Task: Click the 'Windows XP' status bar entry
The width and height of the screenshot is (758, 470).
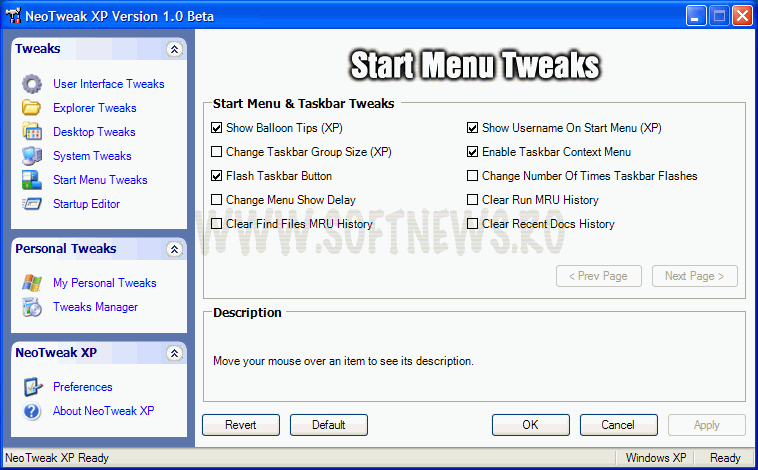Action: [656, 457]
